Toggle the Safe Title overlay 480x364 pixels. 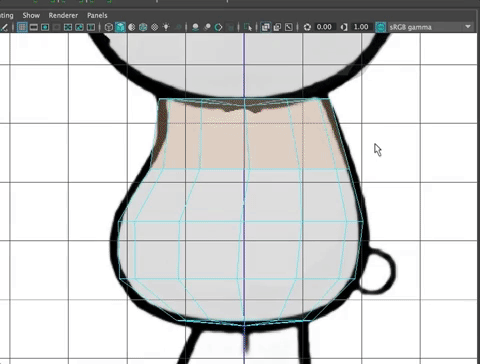(x=91, y=27)
